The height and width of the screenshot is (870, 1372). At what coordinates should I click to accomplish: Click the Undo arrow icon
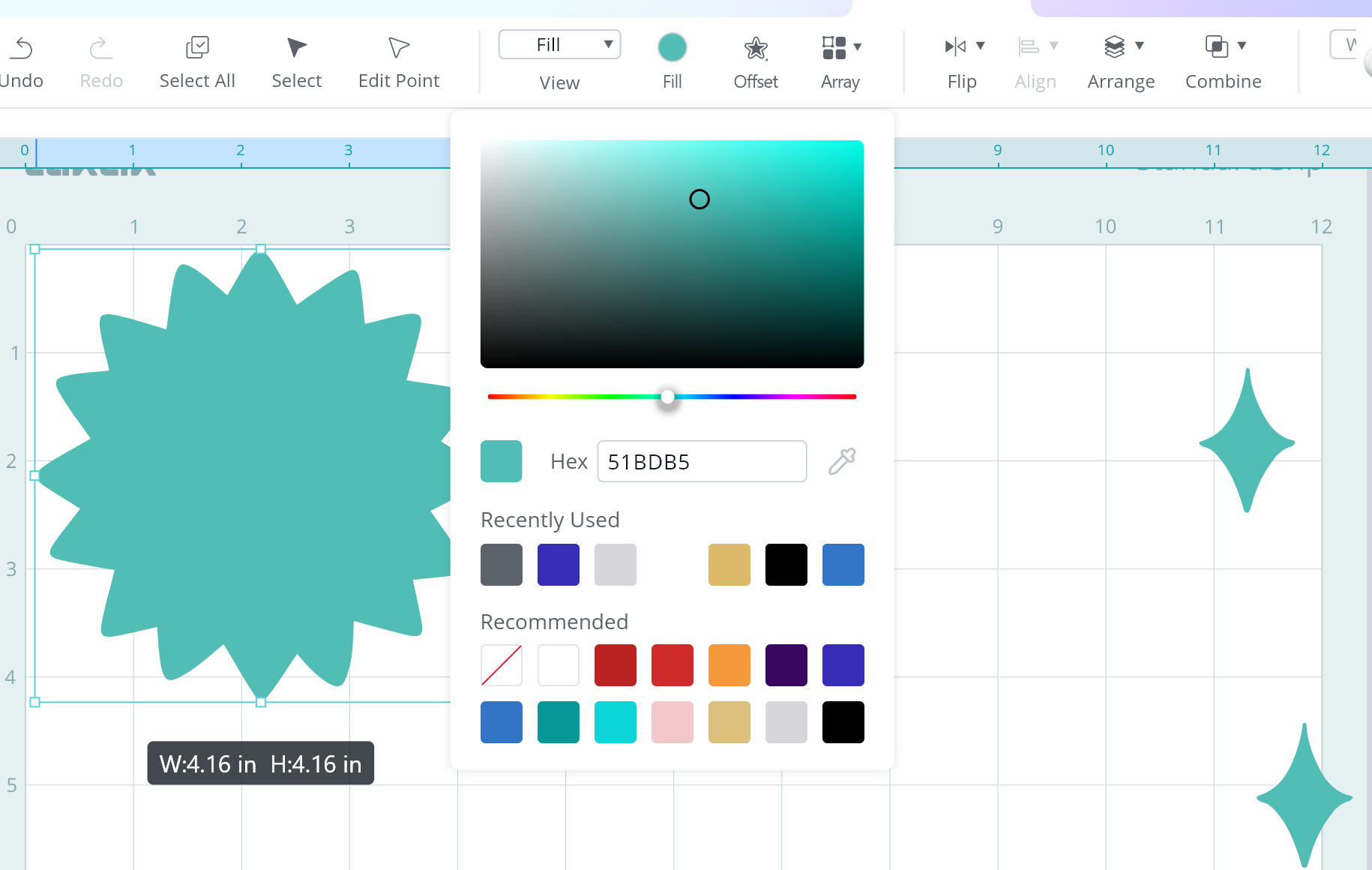22,48
